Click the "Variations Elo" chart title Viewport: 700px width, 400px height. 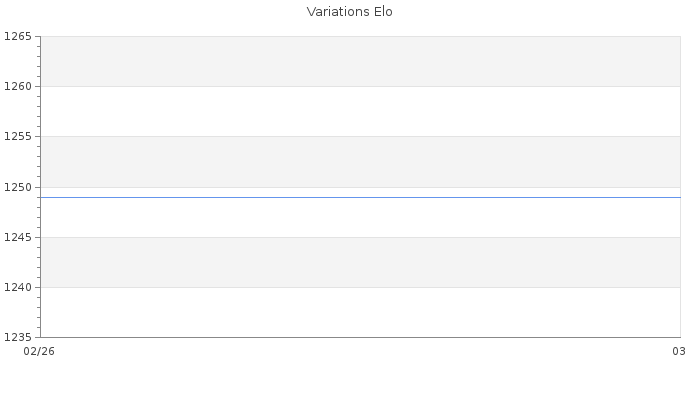click(x=350, y=12)
